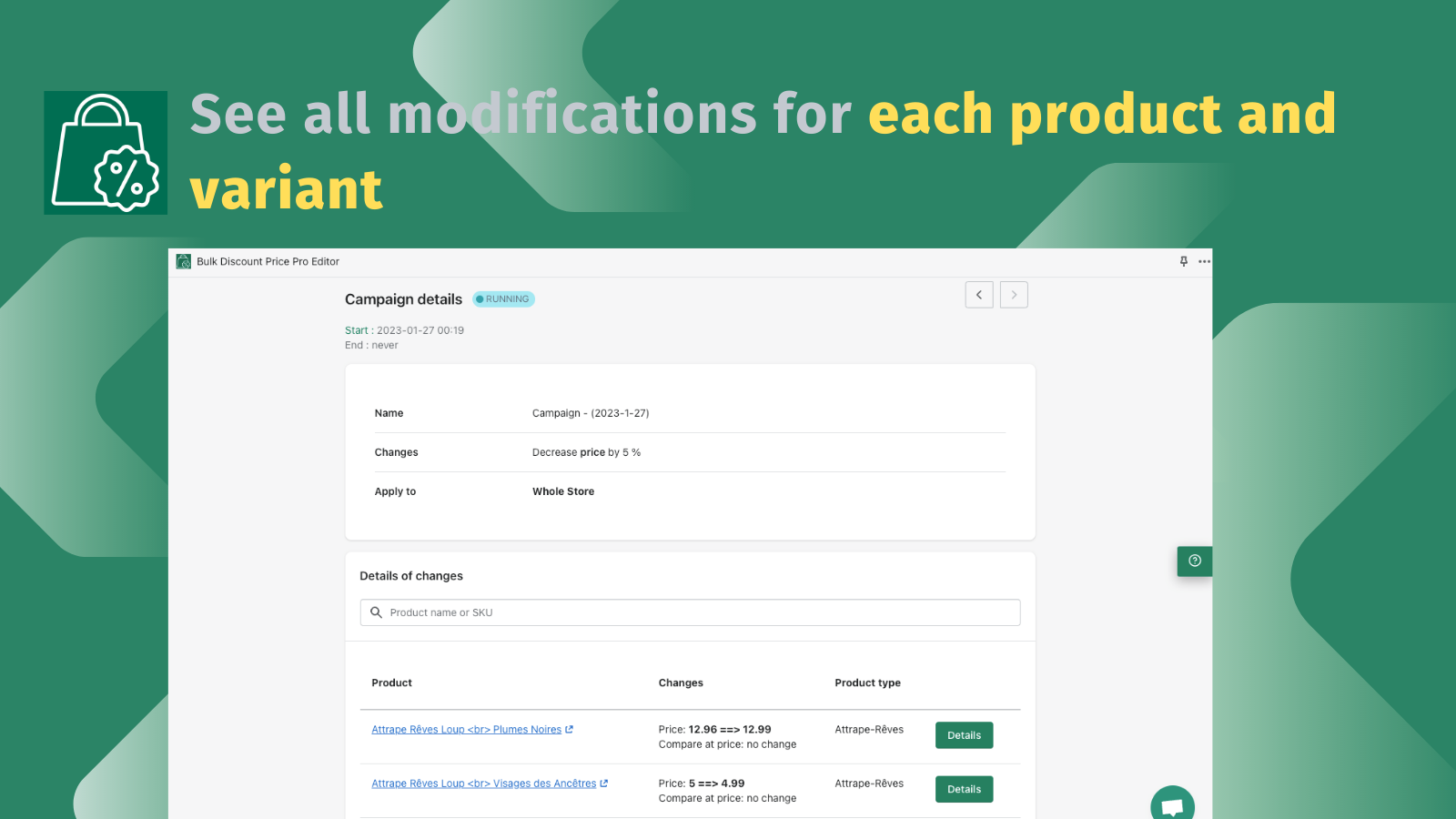Click the 'Apply to' label
The height and width of the screenshot is (819, 1456).
tap(395, 491)
